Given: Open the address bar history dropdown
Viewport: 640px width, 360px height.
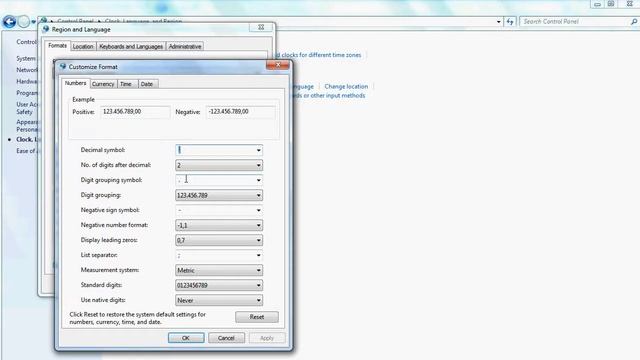Looking at the screenshot, I should click(x=499, y=22).
